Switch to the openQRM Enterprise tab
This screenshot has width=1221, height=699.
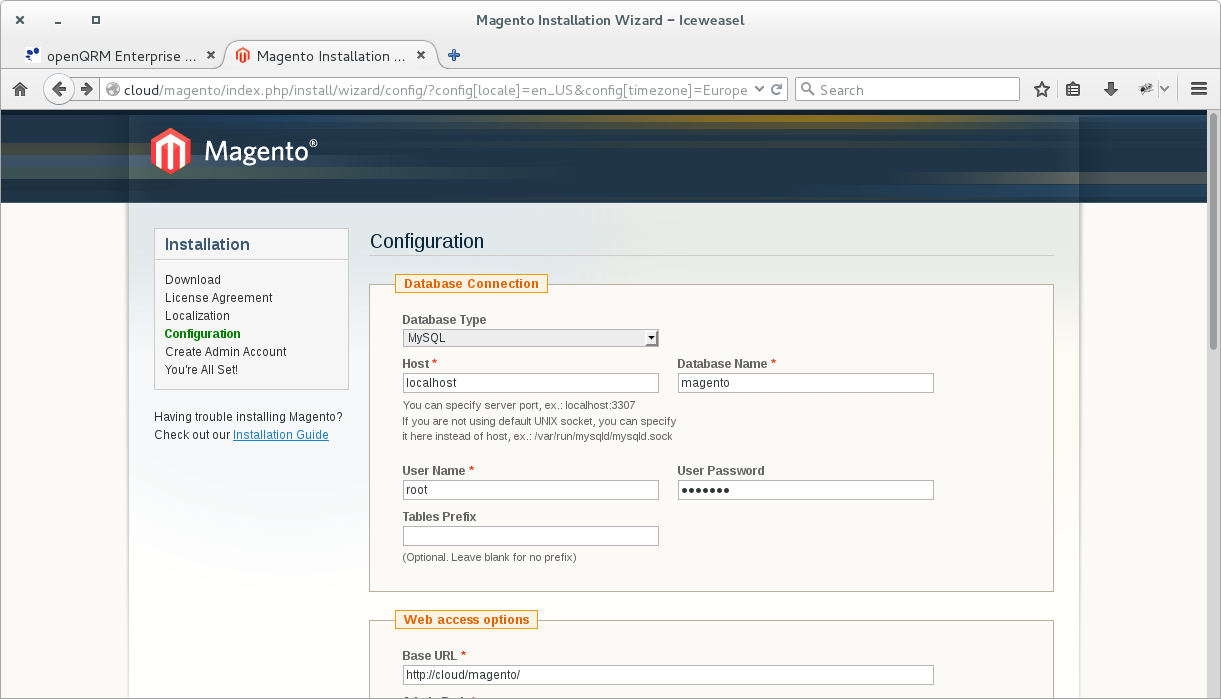120,56
